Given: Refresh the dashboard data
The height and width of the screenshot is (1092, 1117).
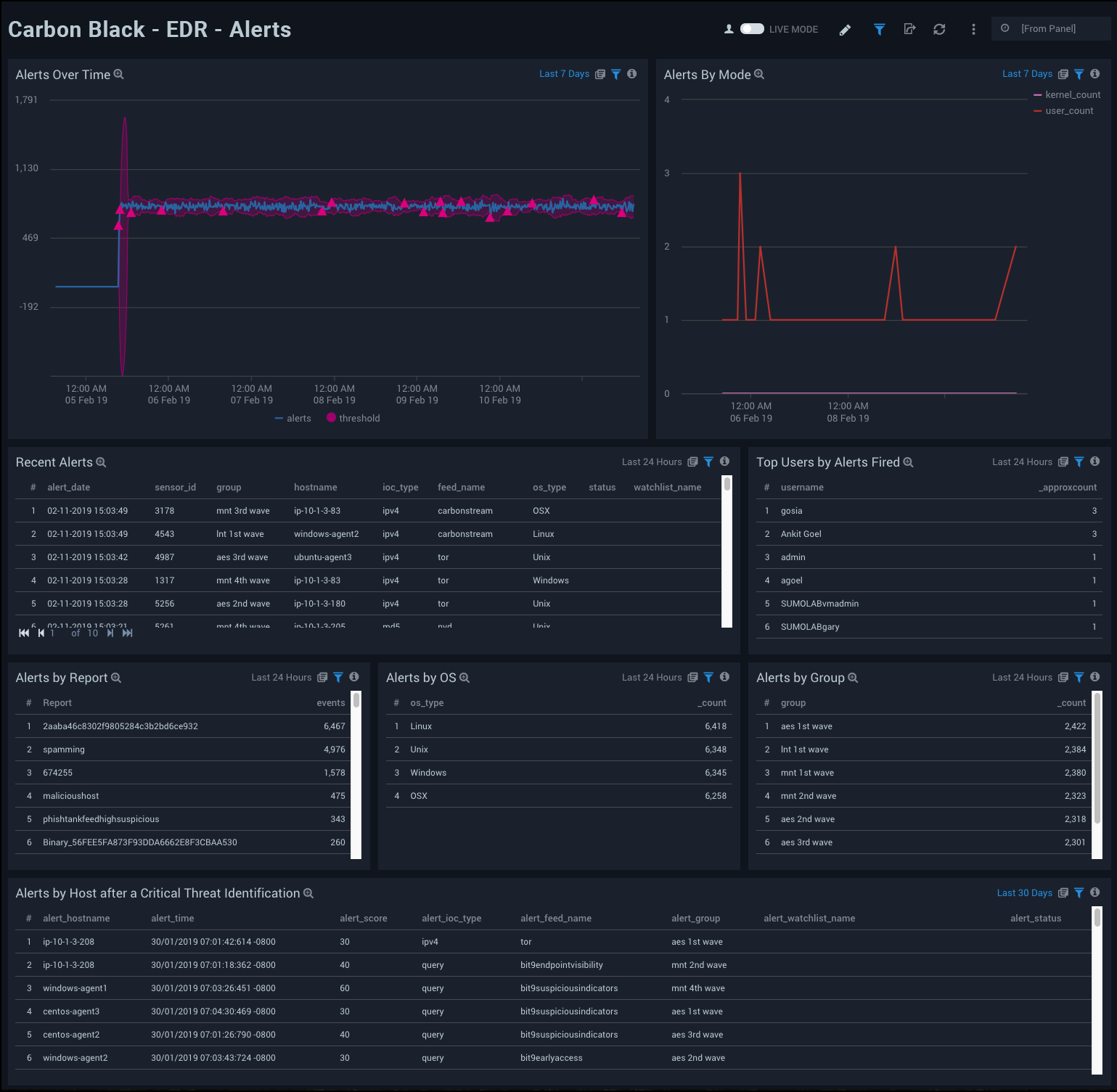Looking at the screenshot, I should pos(939,29).
